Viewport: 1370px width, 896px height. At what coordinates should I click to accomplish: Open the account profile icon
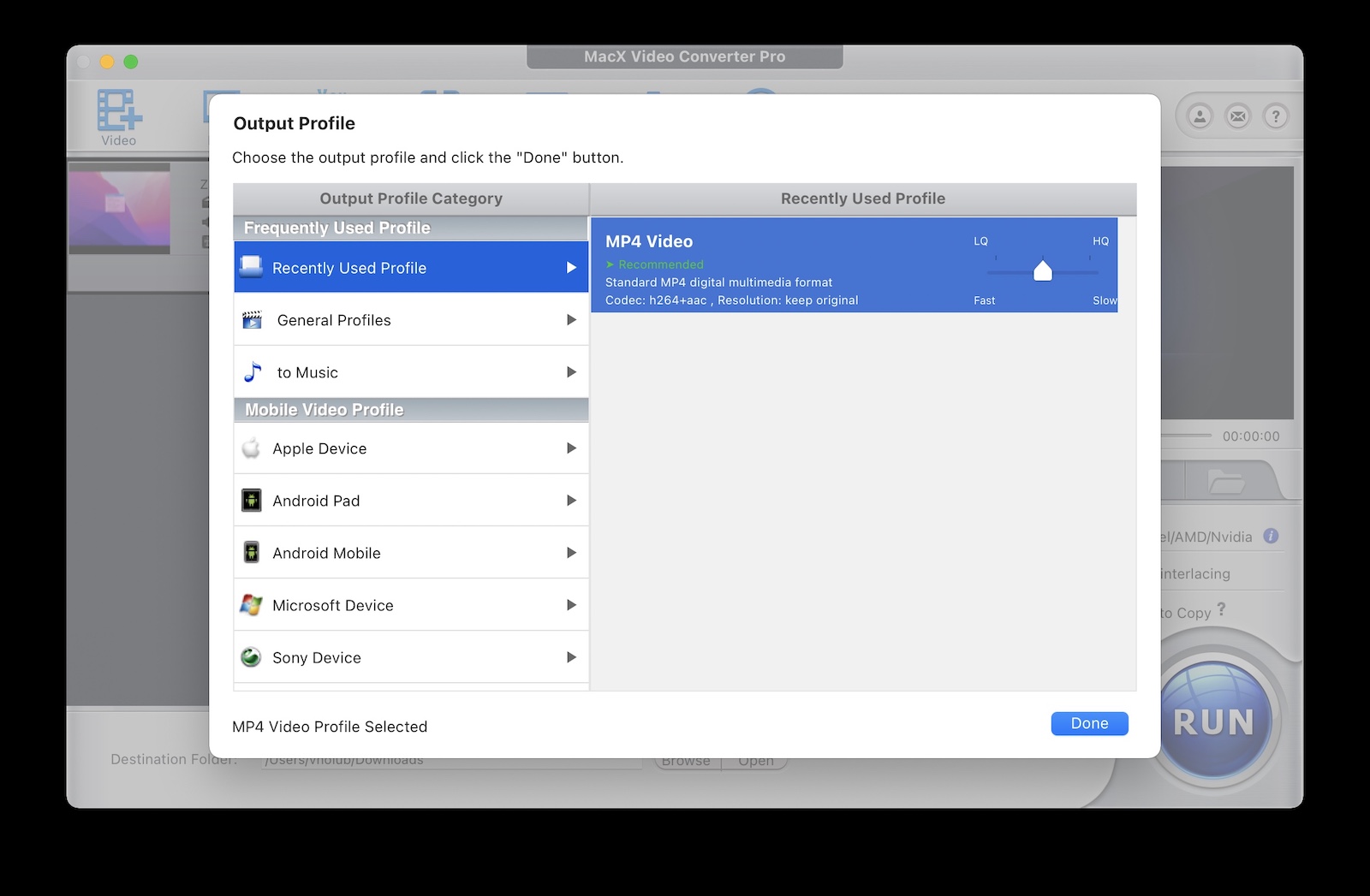(x=1200, y=116)
